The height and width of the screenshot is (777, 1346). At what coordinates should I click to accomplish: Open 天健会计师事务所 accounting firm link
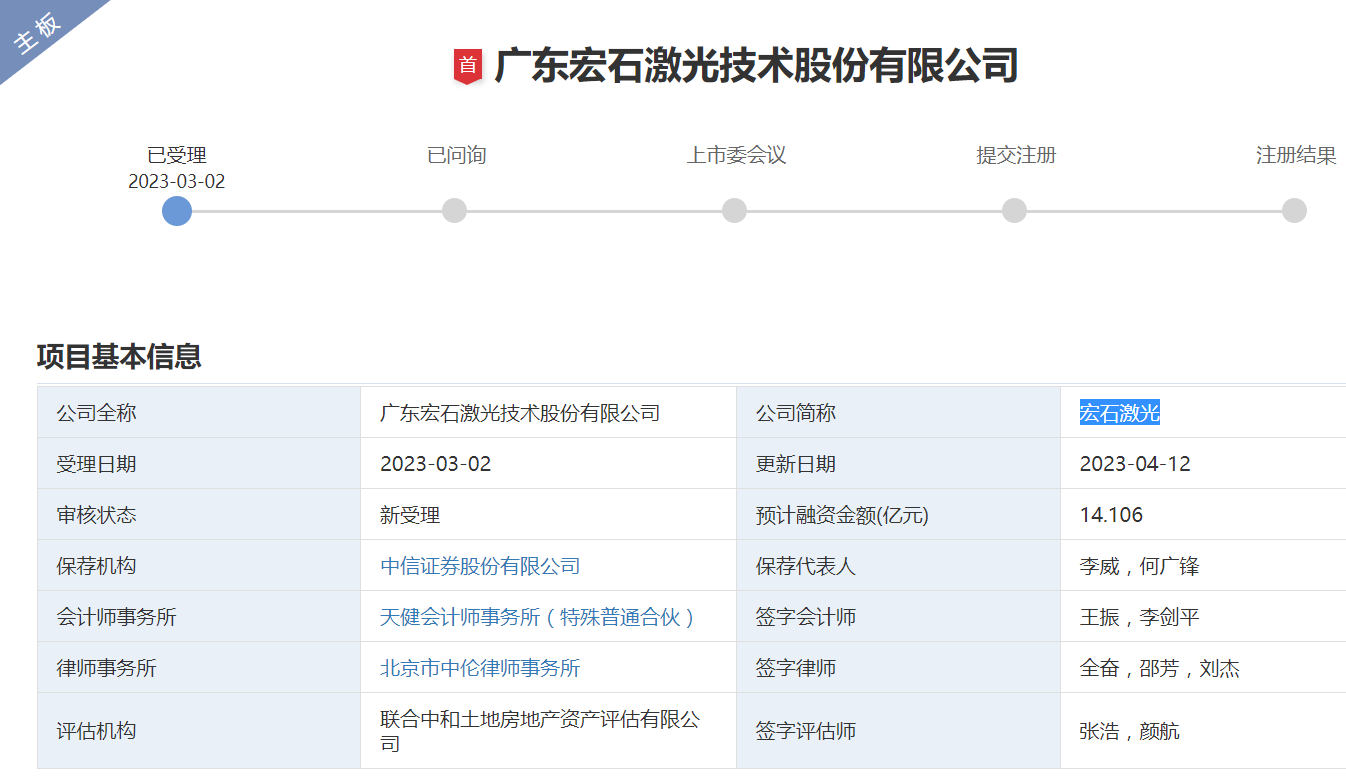[538, 617]
